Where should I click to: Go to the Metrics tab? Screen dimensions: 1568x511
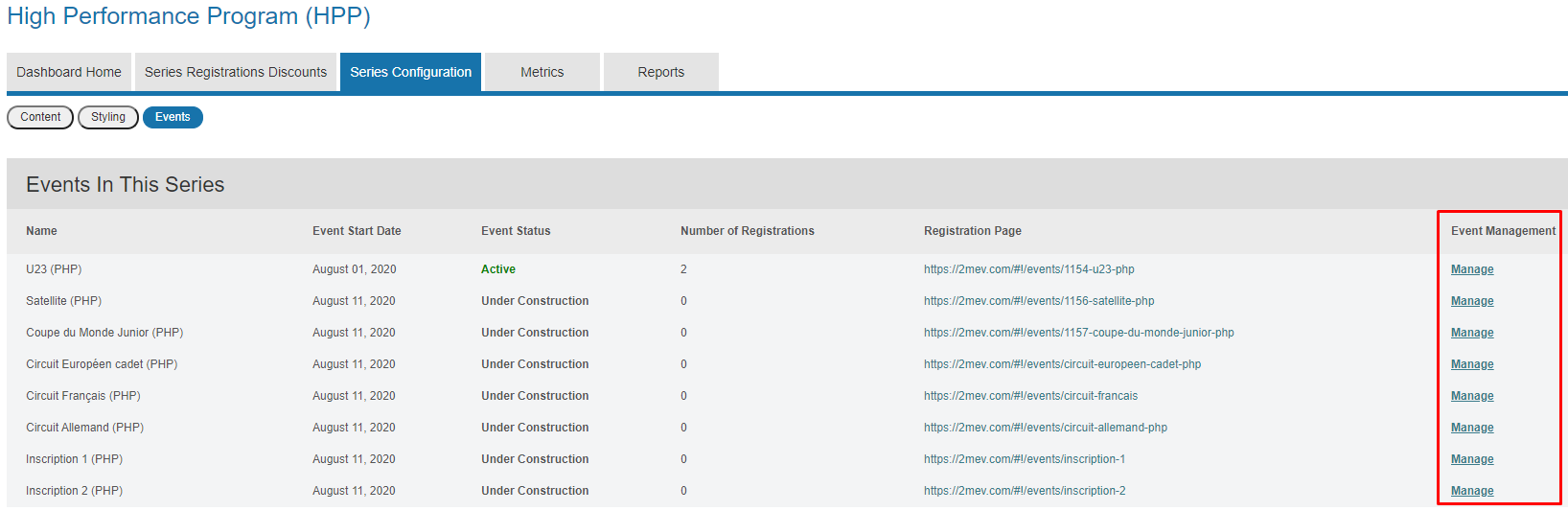click(542, 72)
